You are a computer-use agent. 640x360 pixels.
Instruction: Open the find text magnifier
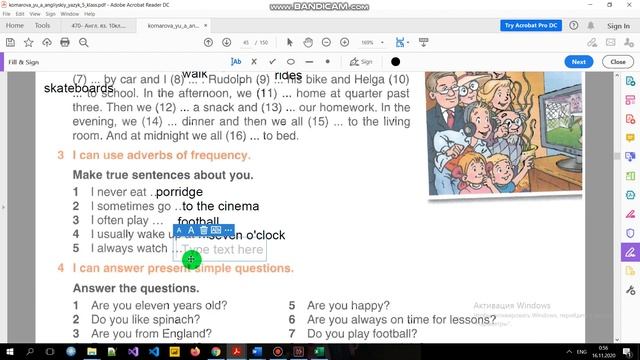point(84,42)
